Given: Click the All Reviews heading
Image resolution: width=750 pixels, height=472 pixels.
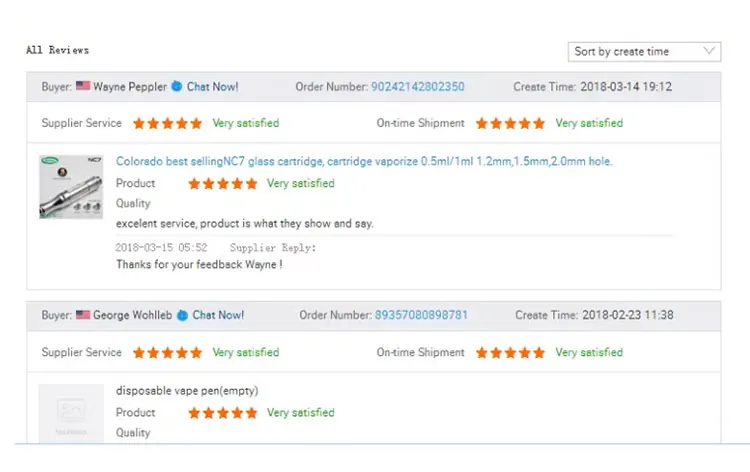Looking at the screenshot, I should point(57,50).
